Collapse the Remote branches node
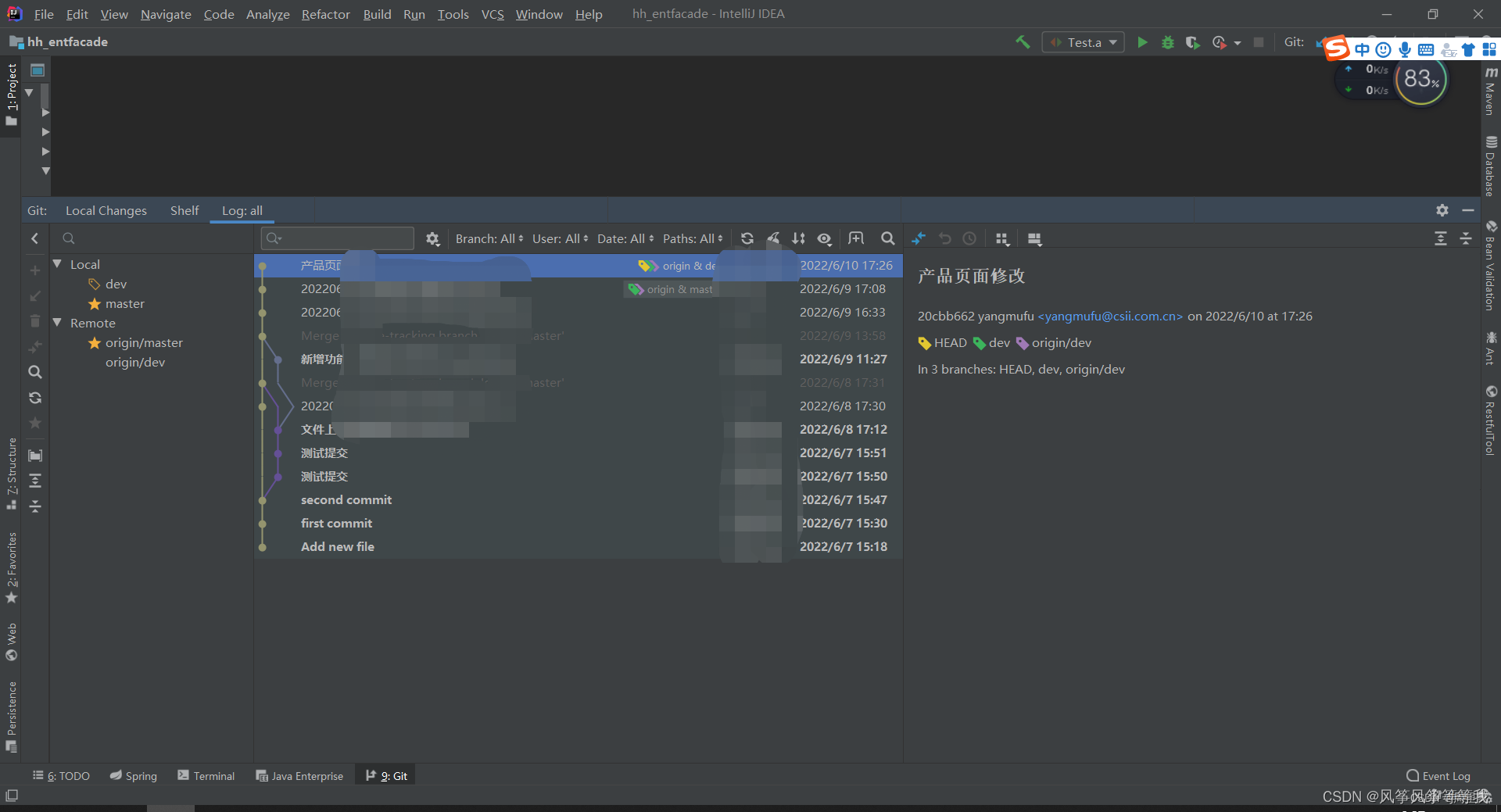Screen dimensions: 1501x812 pos(57,323)
